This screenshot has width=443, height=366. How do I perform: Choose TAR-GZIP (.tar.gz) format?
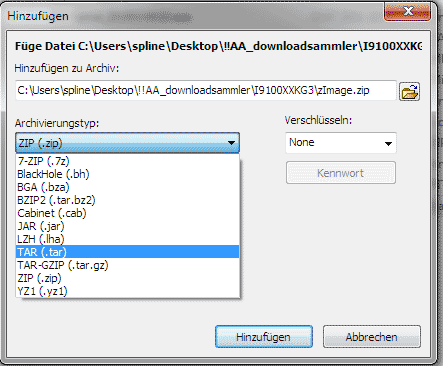(128, 265)
